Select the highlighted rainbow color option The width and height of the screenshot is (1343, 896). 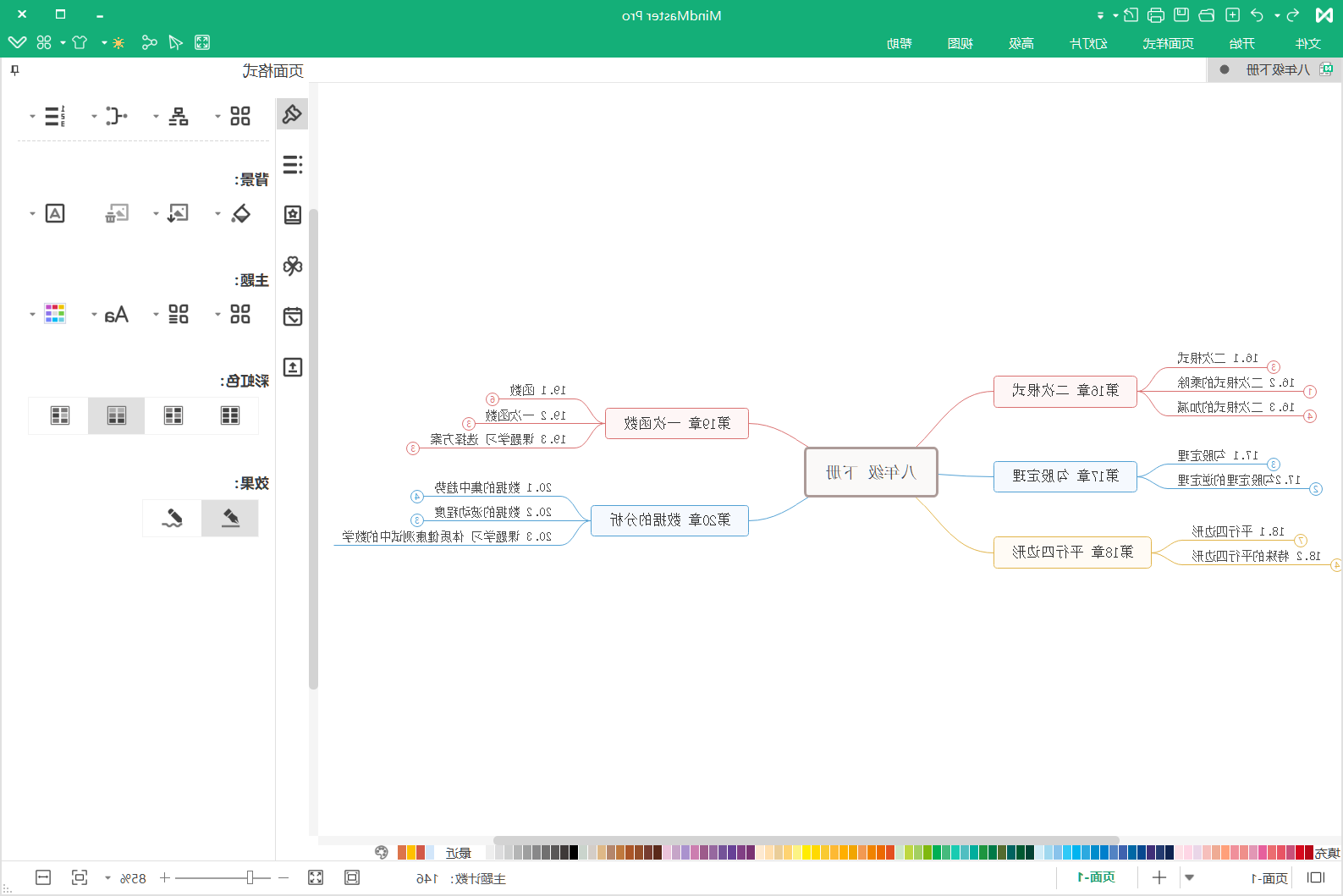[x=117, y=415]
